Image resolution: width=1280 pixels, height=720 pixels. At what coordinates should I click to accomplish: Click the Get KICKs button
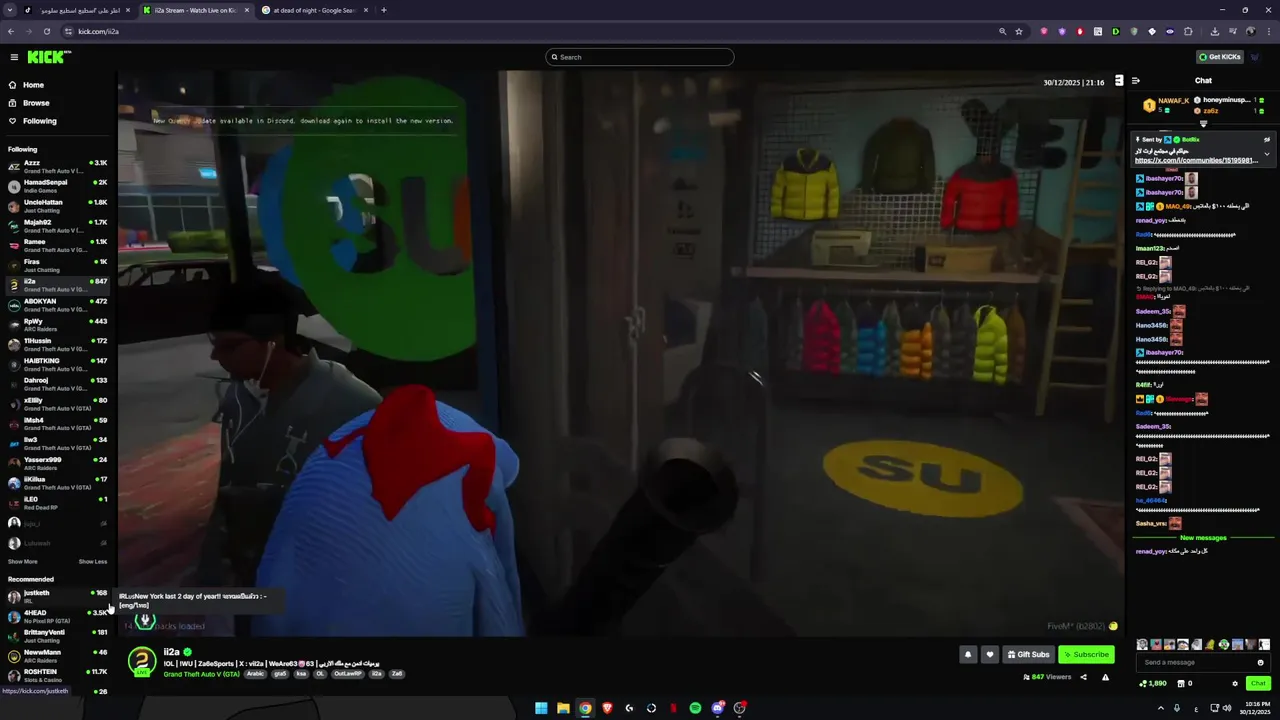[1220, 57]
